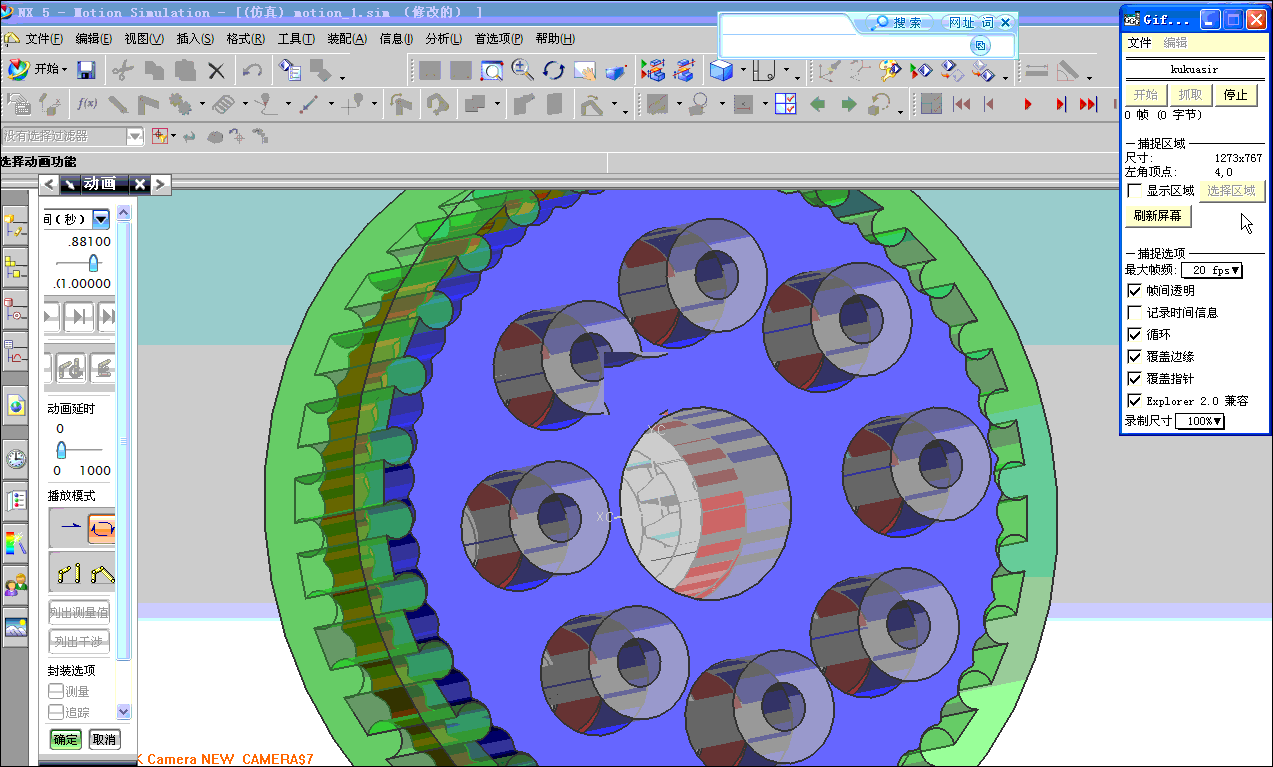The height and width of the screenshot is (767, 1273).
Task: Open 最大帧频 20 fps dropdown
Action: pyautogui.click(x=1212, y=270)
